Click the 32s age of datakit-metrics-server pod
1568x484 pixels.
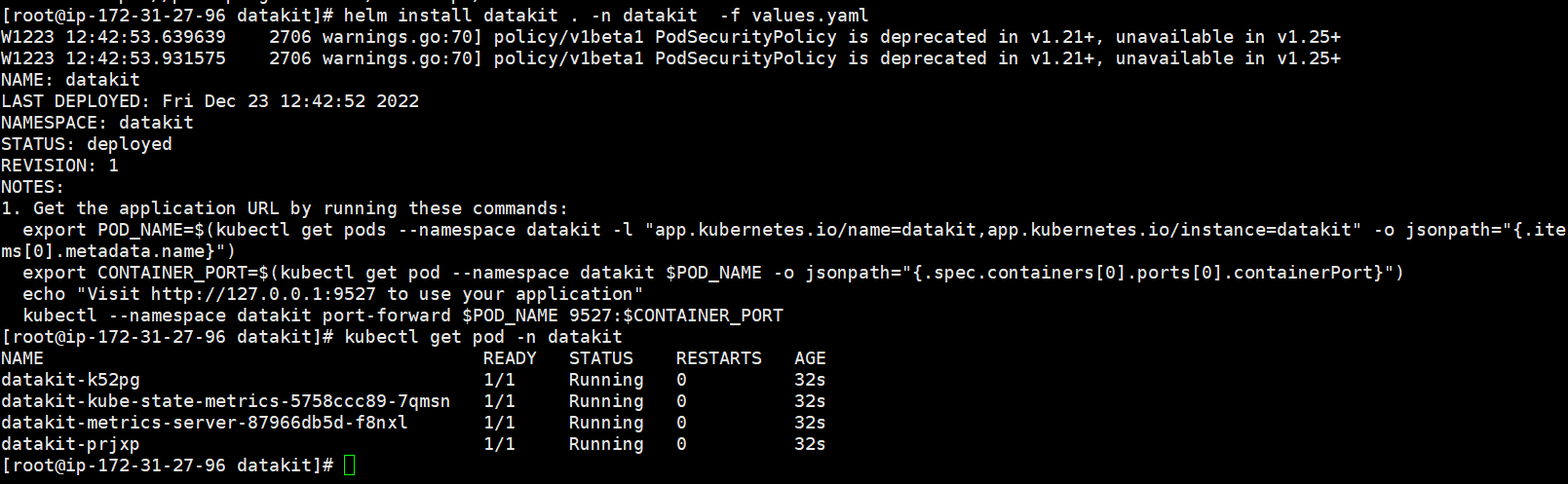(810, 423)
